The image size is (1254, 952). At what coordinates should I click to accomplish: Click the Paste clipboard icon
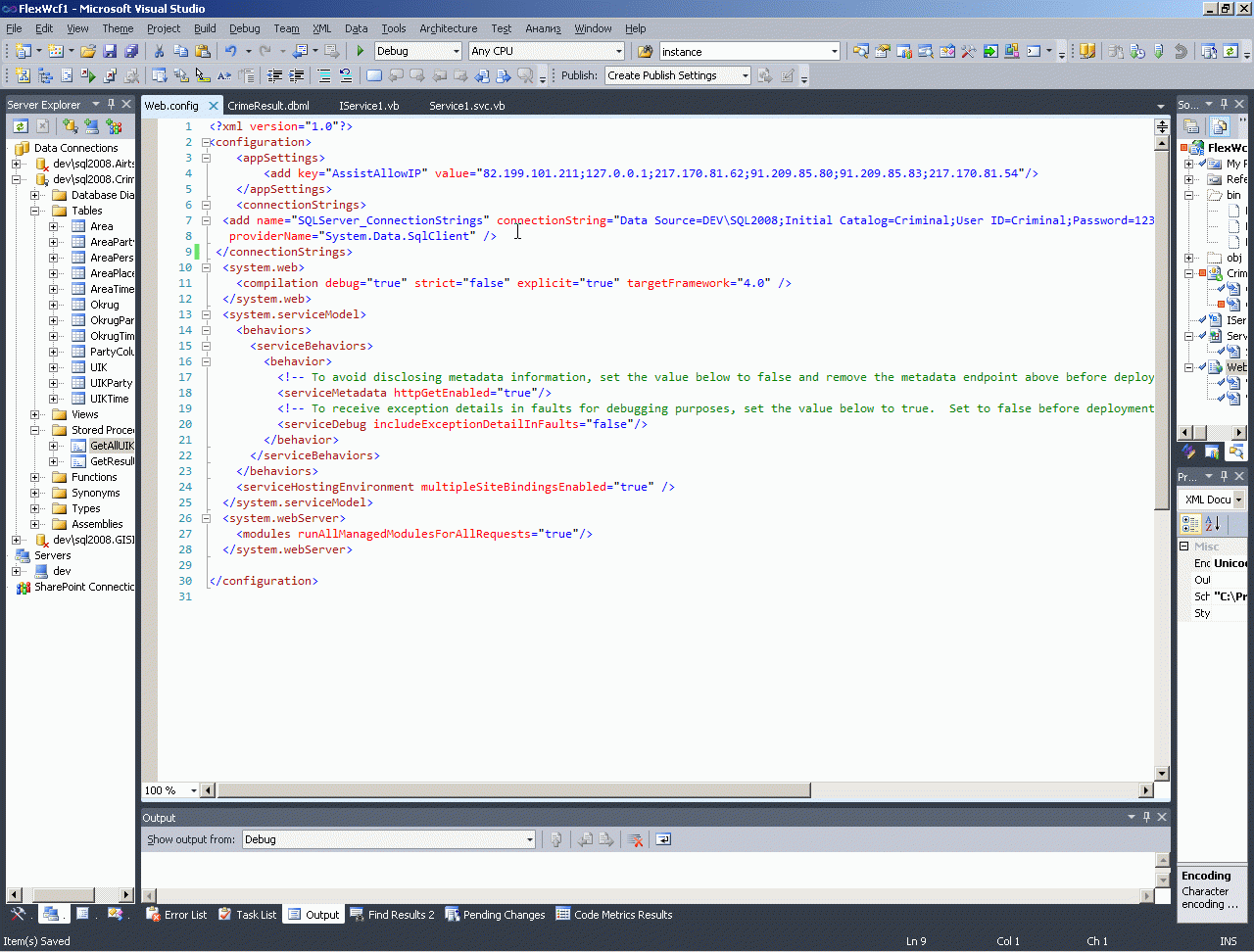click(203, 51)
